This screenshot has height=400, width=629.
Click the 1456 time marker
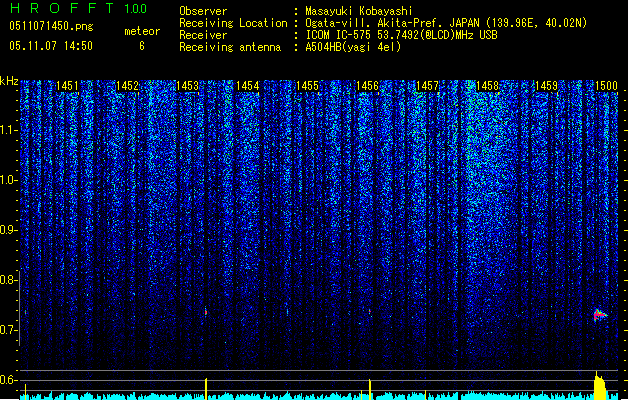point(367,85)
